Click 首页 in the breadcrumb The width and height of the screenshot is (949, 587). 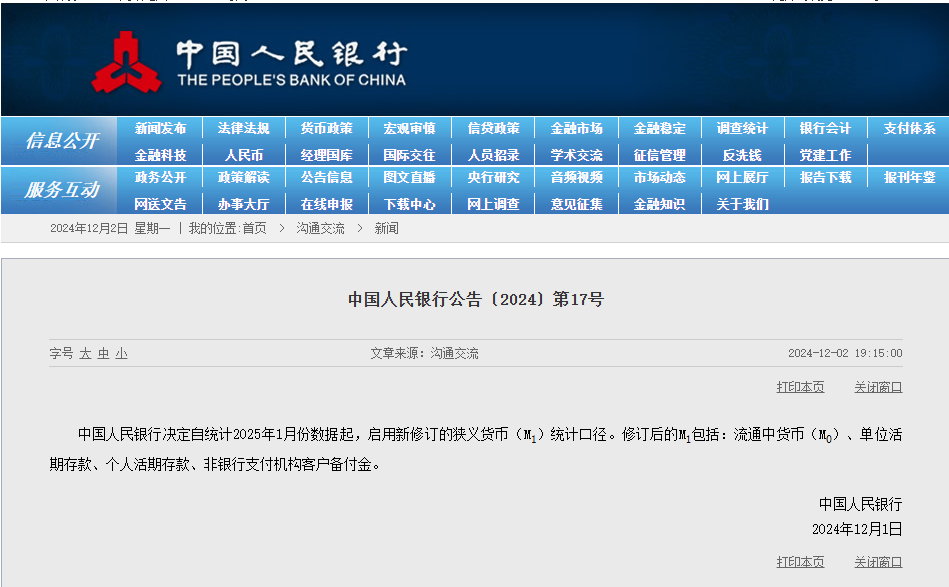point(254,229)
